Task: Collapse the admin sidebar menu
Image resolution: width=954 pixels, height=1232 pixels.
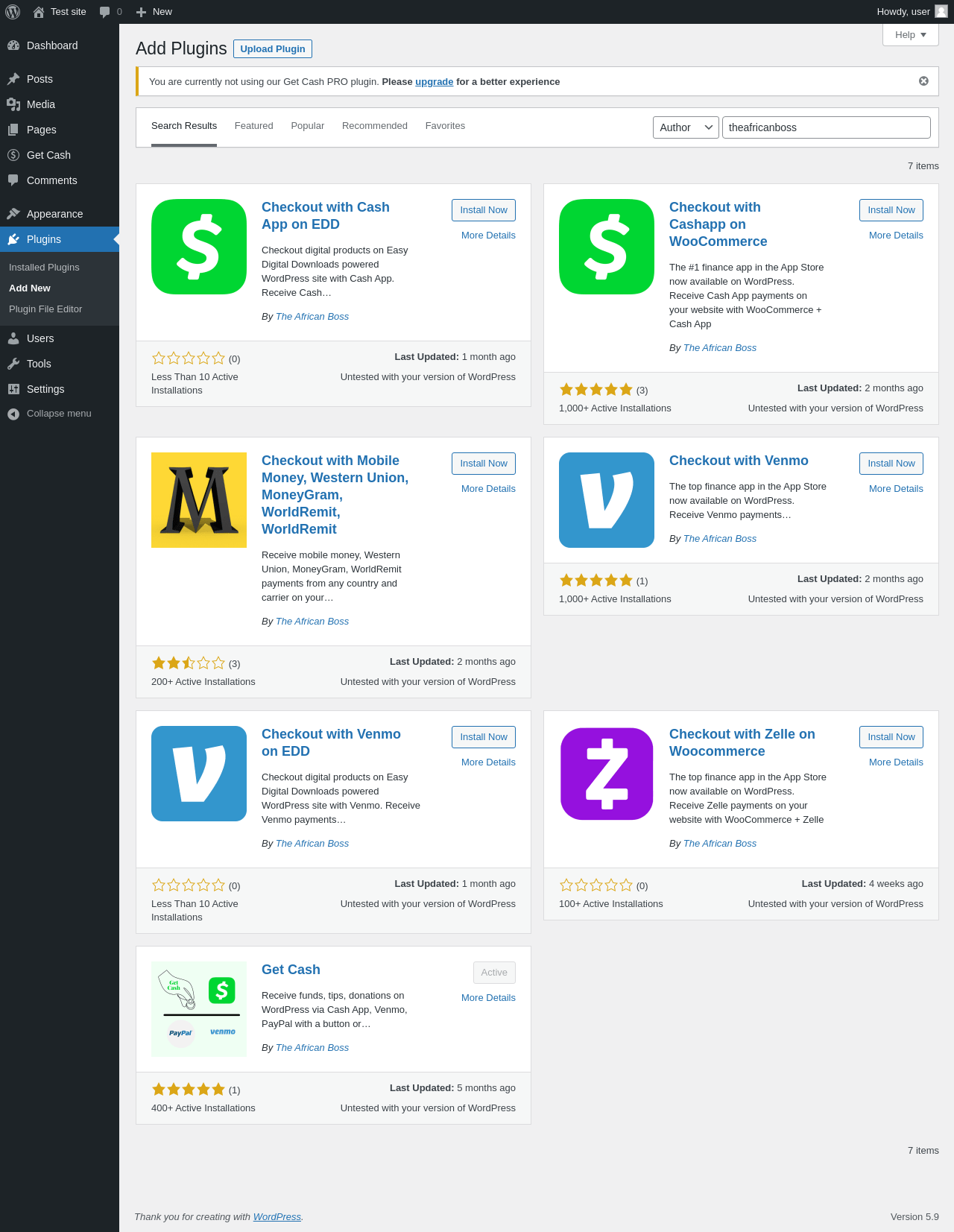Action: point(60,414)
